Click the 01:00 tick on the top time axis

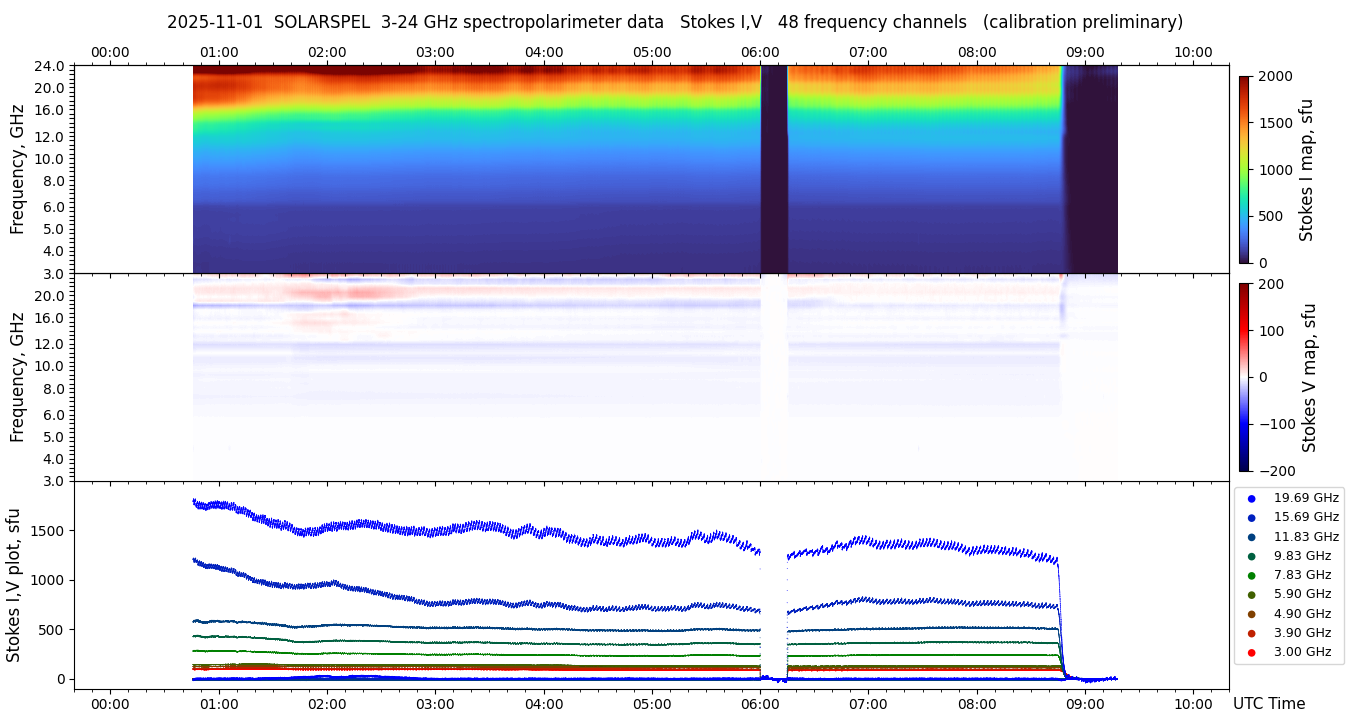coord(218,52)
